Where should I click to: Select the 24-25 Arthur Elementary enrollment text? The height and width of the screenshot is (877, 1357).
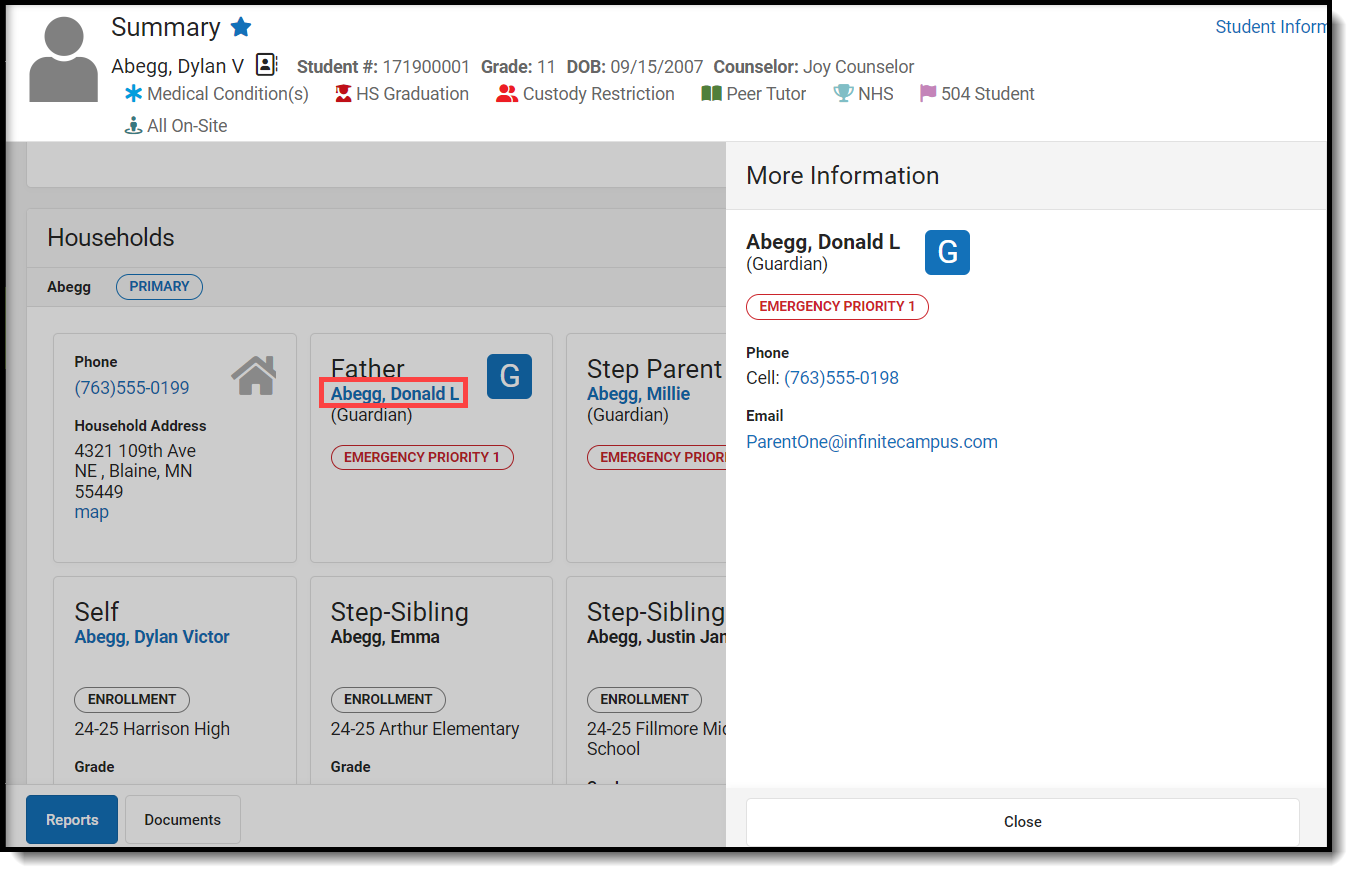(x=425, y=729)
